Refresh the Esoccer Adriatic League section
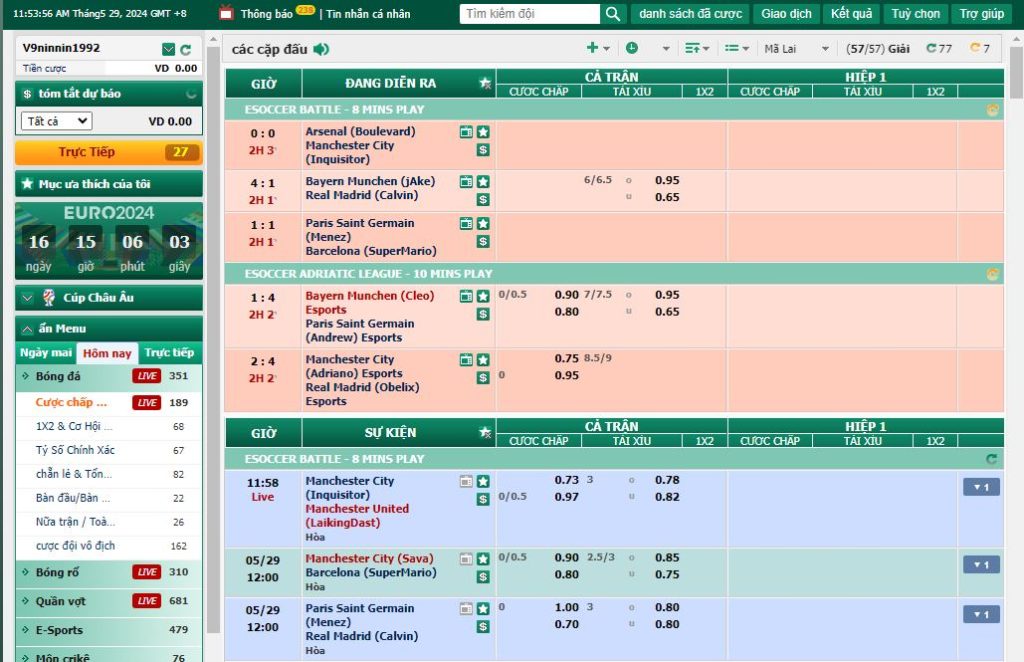The width and height of the screenshot is (1024, 662). [x=992, y=275]
